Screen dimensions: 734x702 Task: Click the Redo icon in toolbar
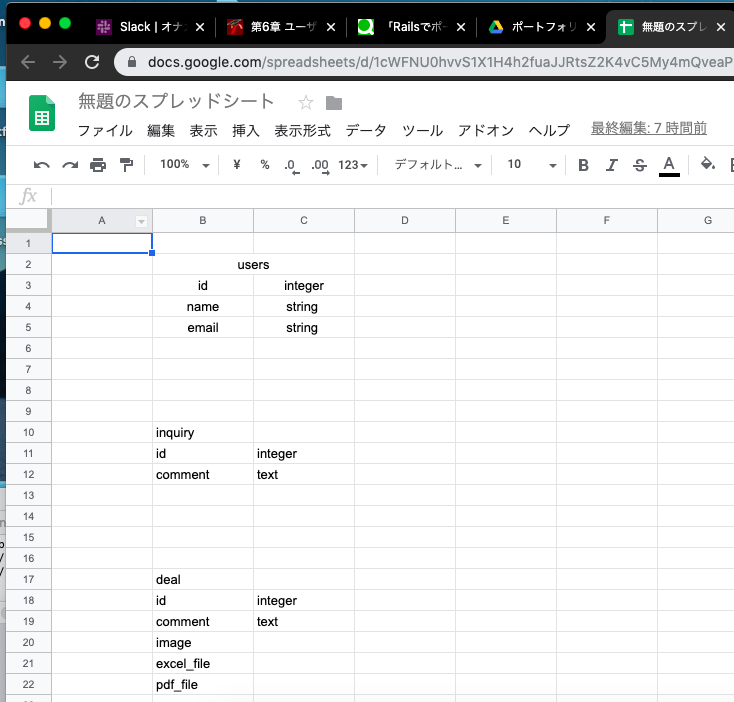coord(70,165)
